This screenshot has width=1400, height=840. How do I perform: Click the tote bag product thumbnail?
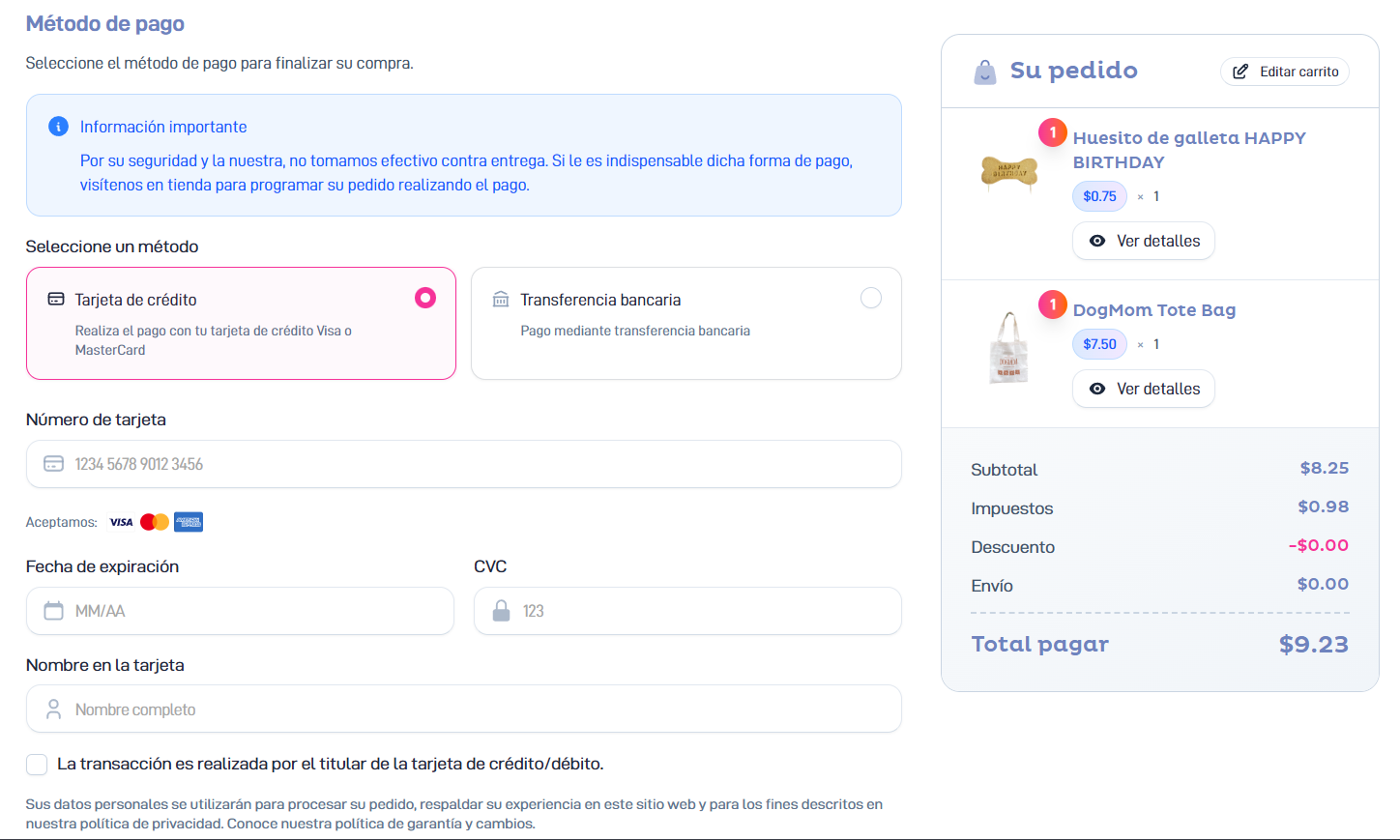[x=1008, y=348]
